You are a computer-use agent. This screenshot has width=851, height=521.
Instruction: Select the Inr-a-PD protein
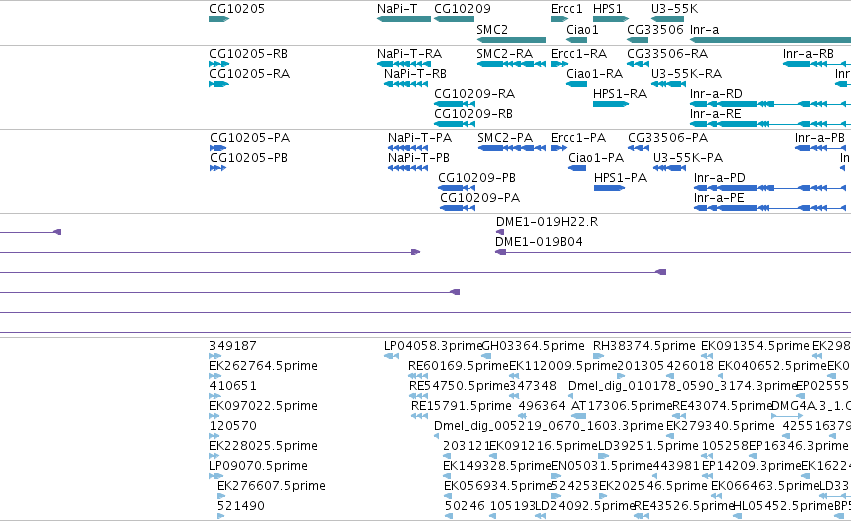(770, 188)
